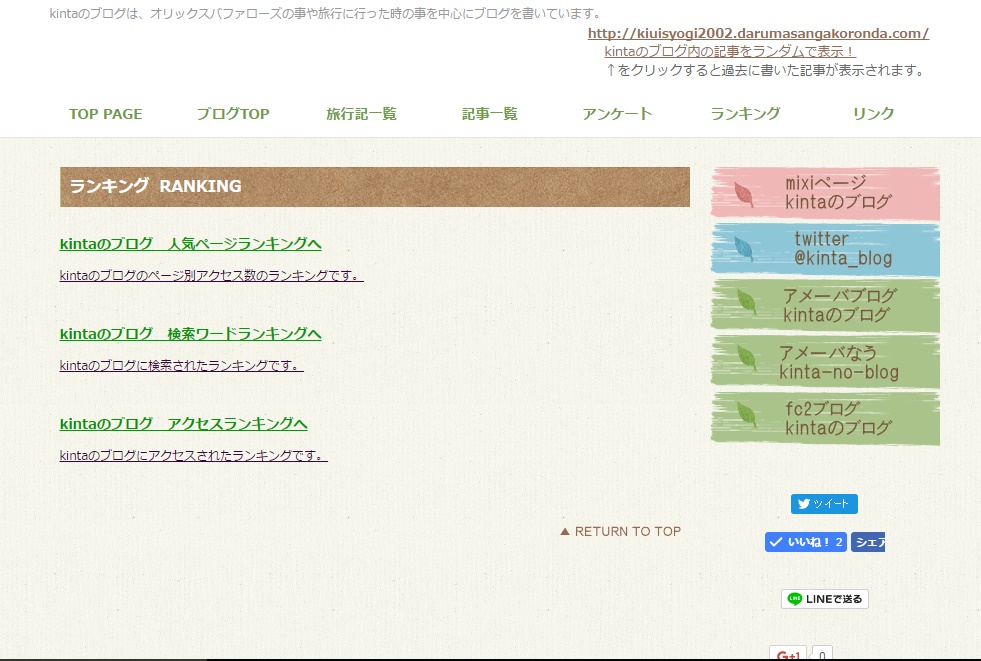This screenshot has height=661, width=981.
Task: Open 記事一覧 navigation item
Action: click(489, 114)
